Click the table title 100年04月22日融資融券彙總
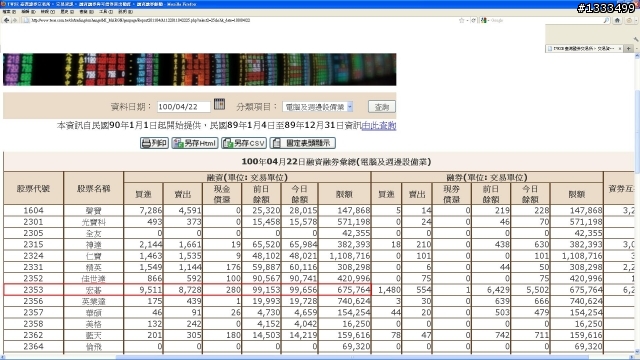640x360 pixels. [336, 162]
